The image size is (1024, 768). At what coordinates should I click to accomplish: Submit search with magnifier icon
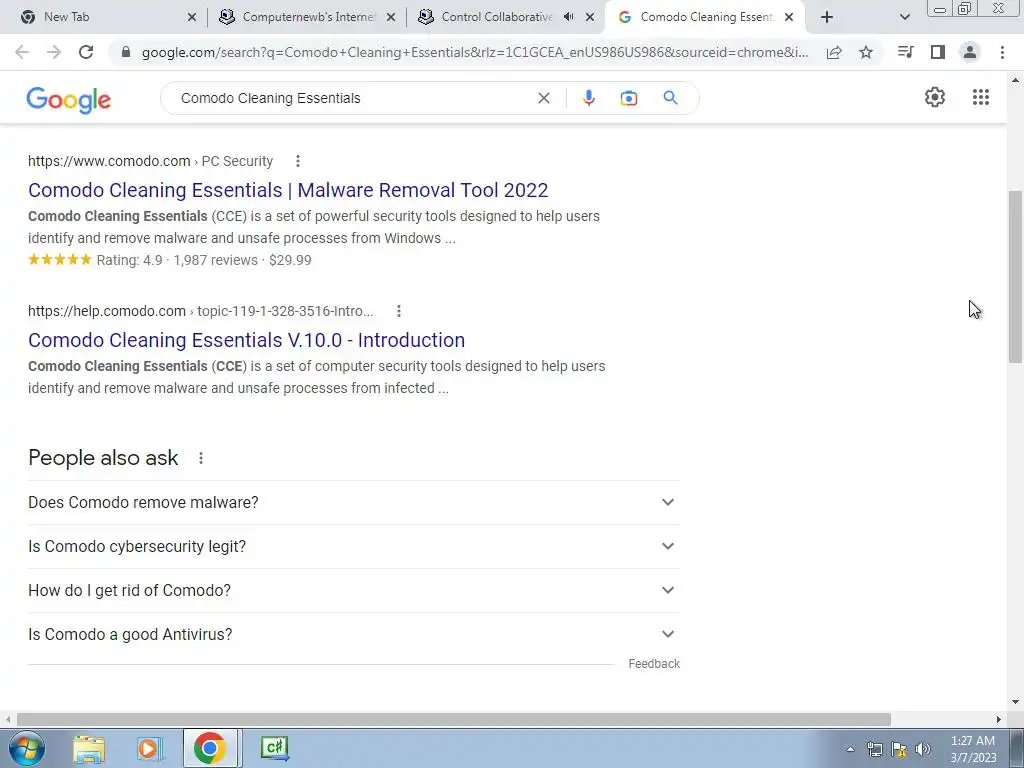coord(670,98)
